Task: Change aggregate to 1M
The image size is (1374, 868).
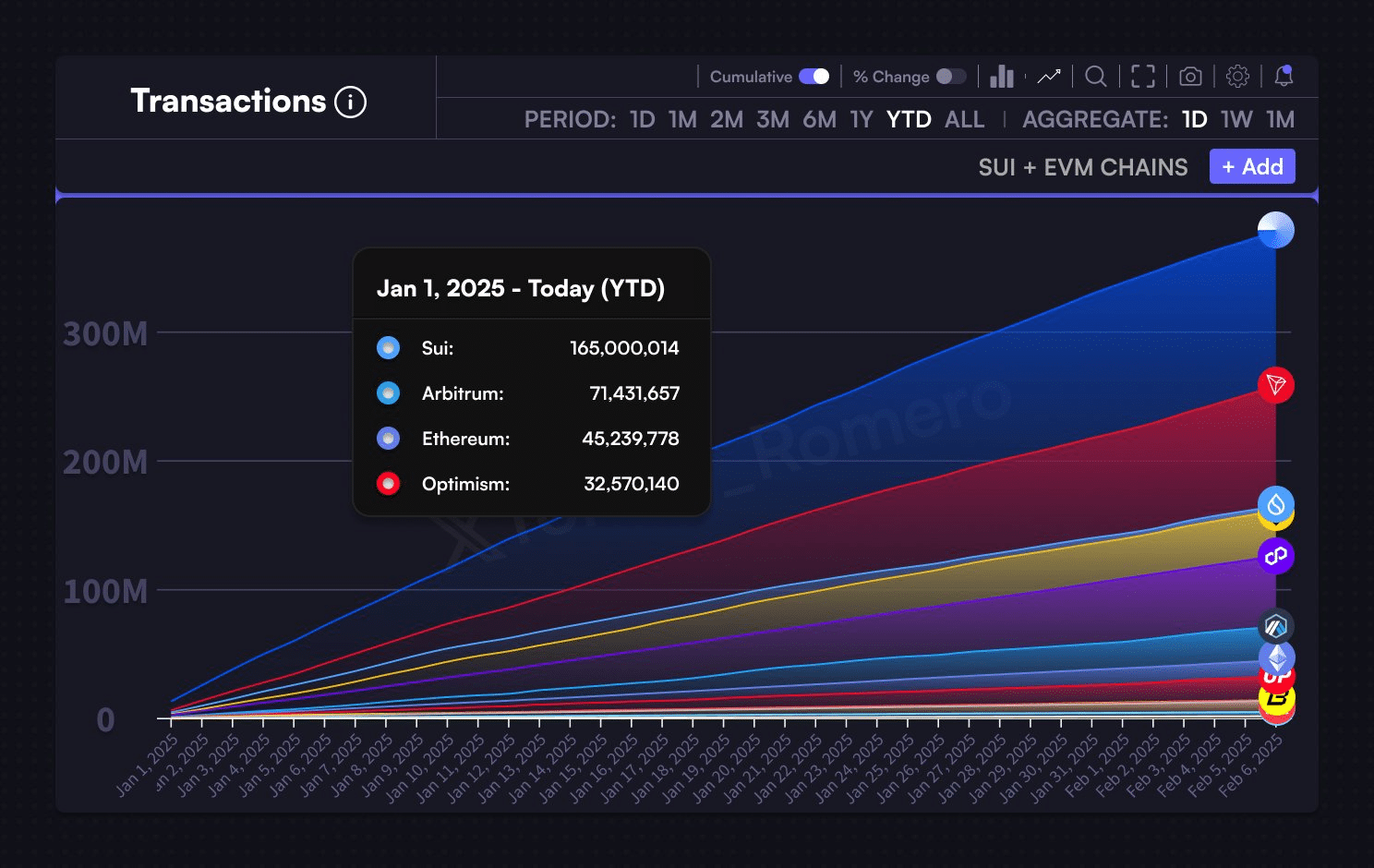Action: tap(1280, 120)
